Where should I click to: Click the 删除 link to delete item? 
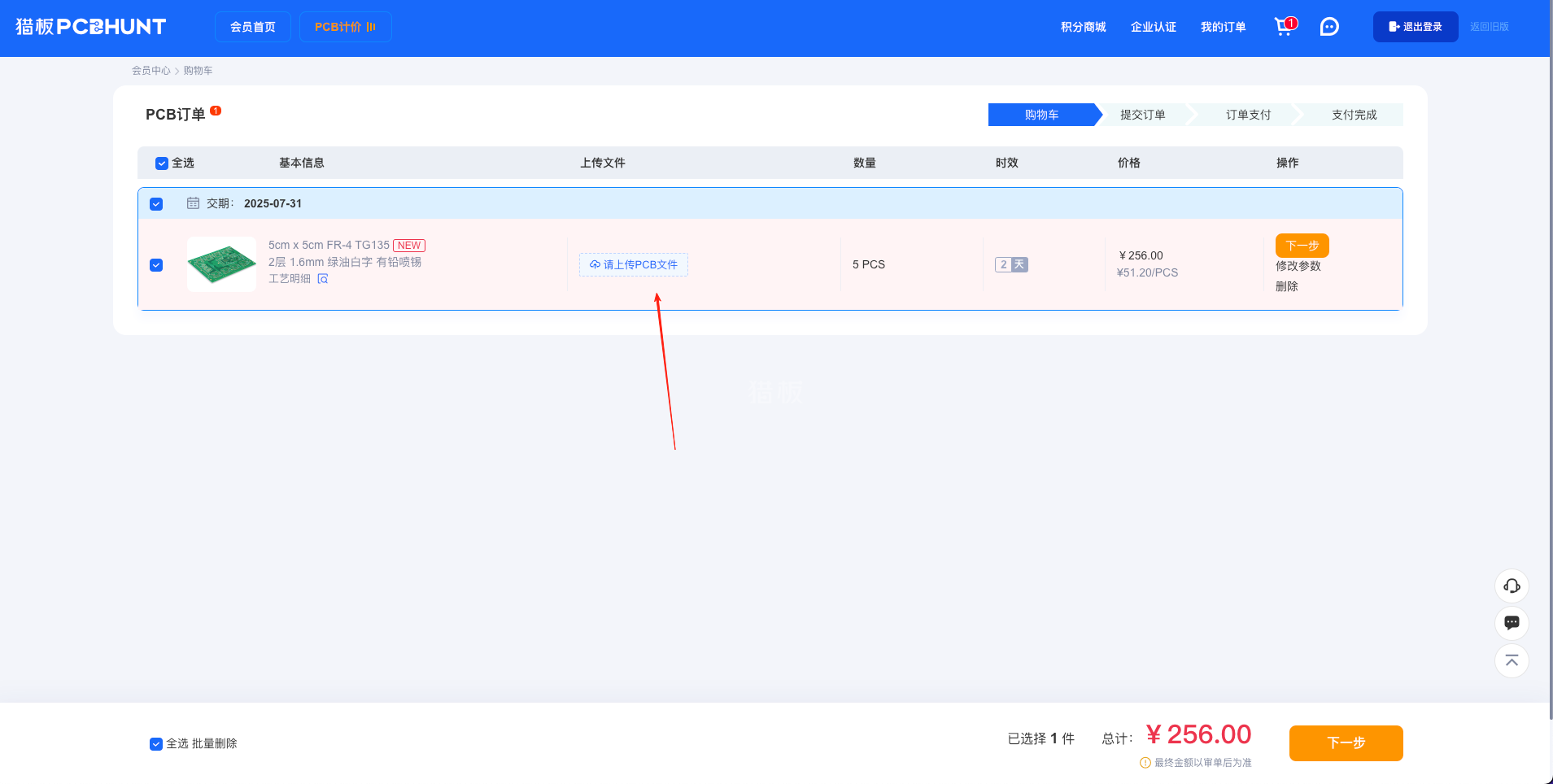coord(1288,285)
